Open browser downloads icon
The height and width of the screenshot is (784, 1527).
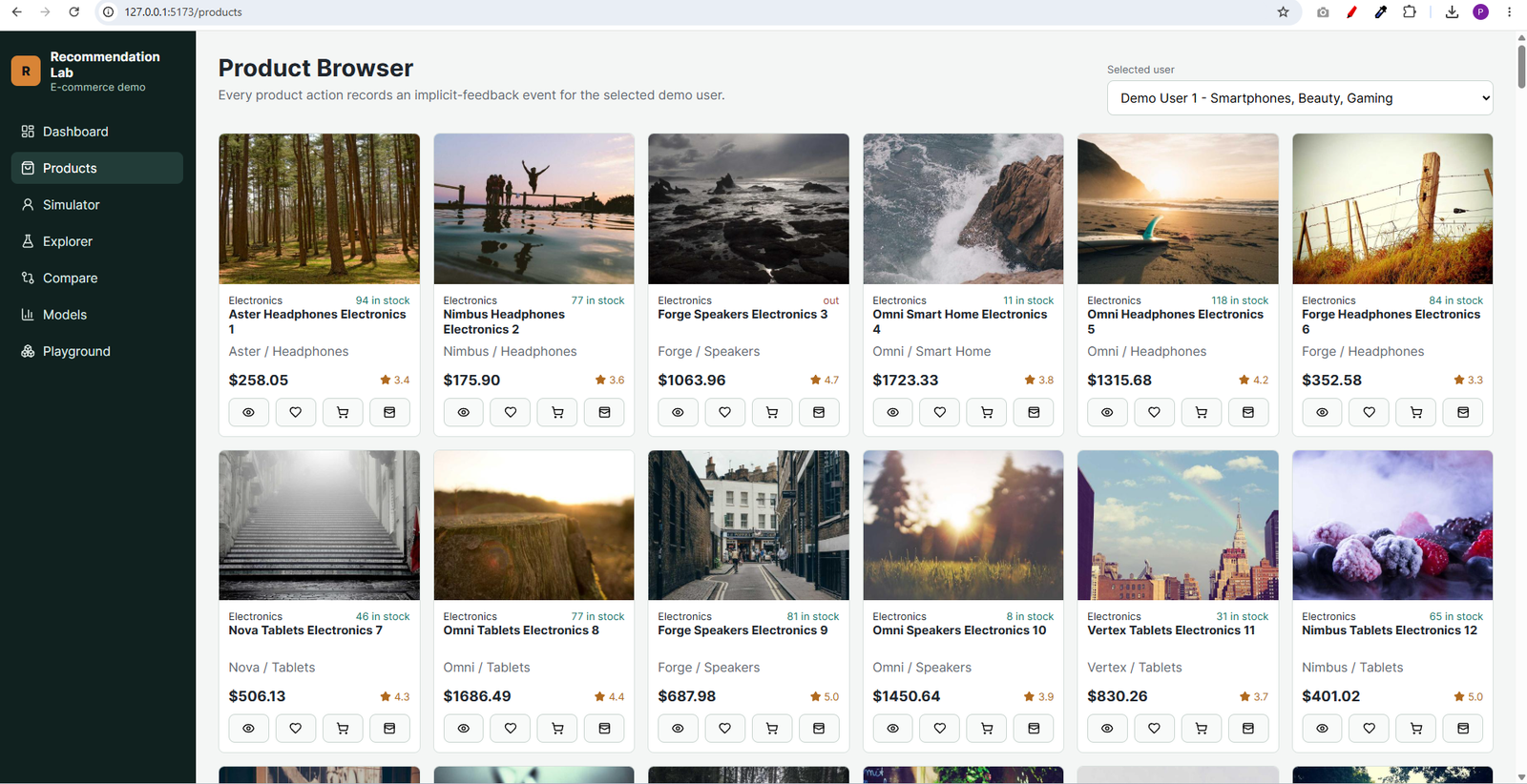[1452, 12]
